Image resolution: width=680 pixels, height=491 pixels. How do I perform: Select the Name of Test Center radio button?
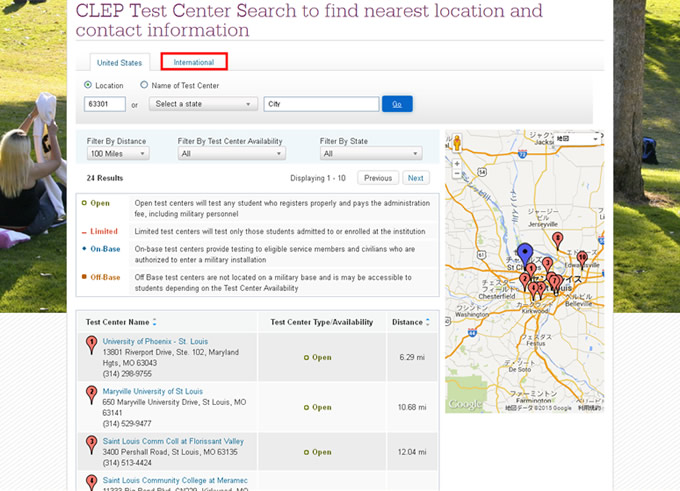tap(144, 85)
